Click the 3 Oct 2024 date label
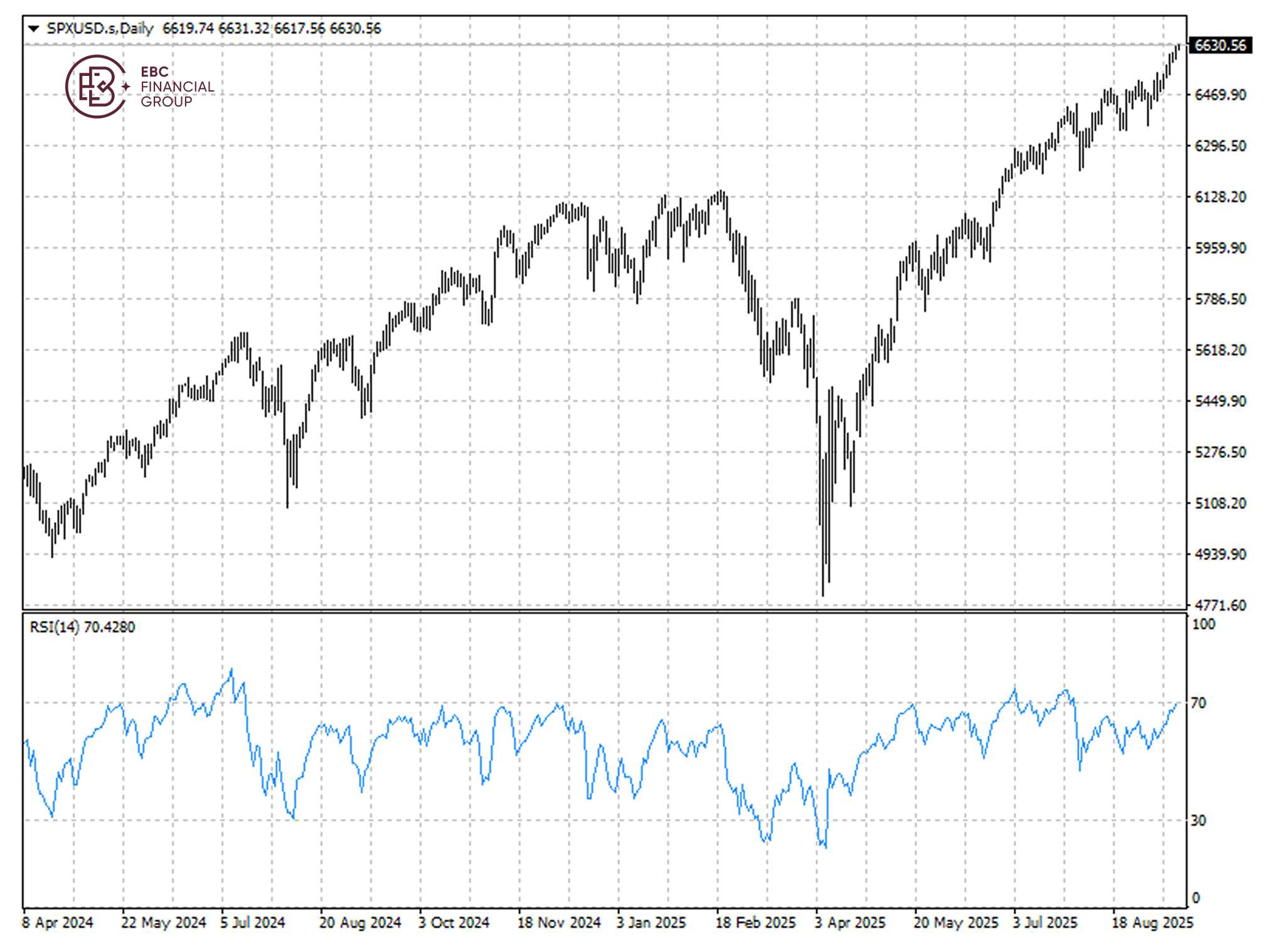The width and height of the screenshot is (1276, 952). tap(454, 923)
